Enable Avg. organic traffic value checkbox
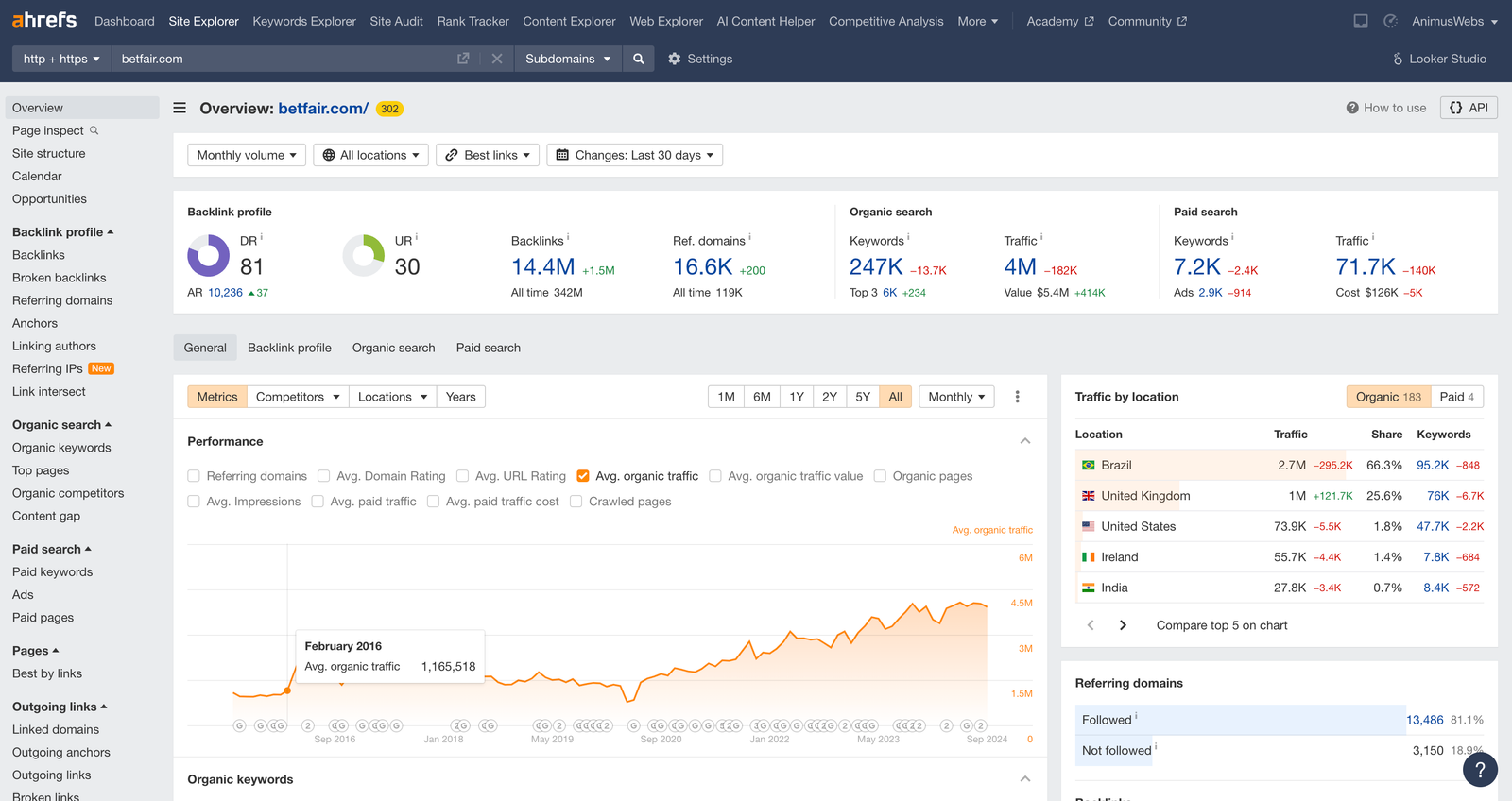1512x801 pixels. click(715, 476)
